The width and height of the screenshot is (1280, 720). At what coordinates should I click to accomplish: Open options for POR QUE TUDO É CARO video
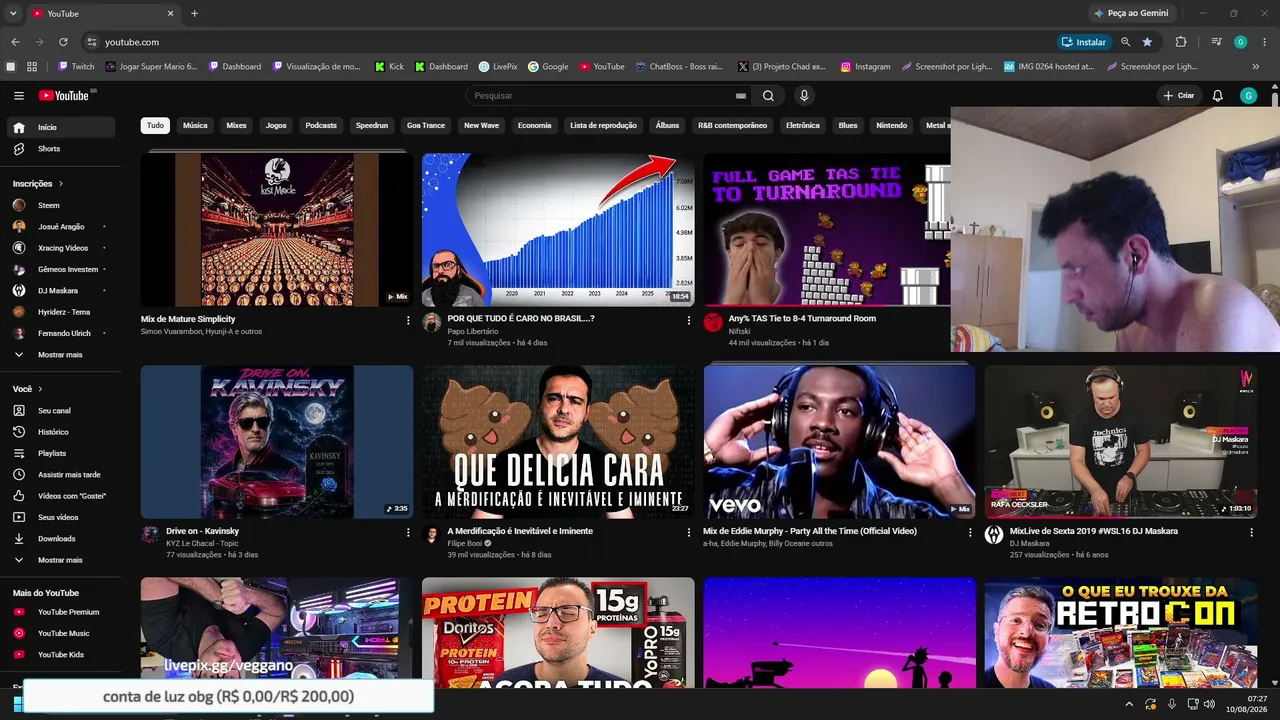[688, 320]
